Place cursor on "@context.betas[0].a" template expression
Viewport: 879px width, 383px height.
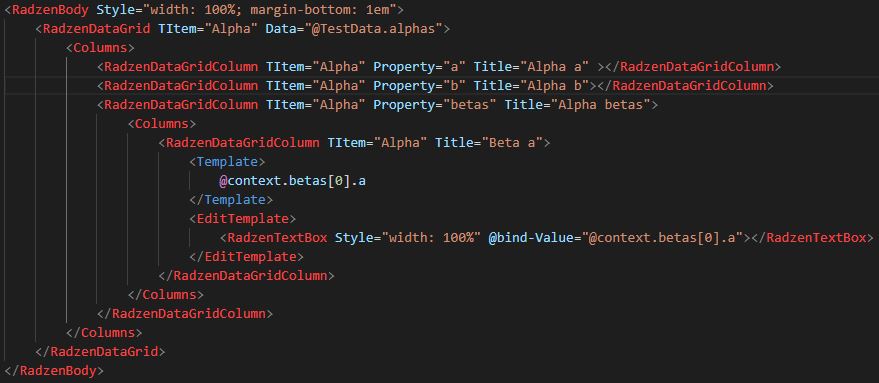click(293, 181)
